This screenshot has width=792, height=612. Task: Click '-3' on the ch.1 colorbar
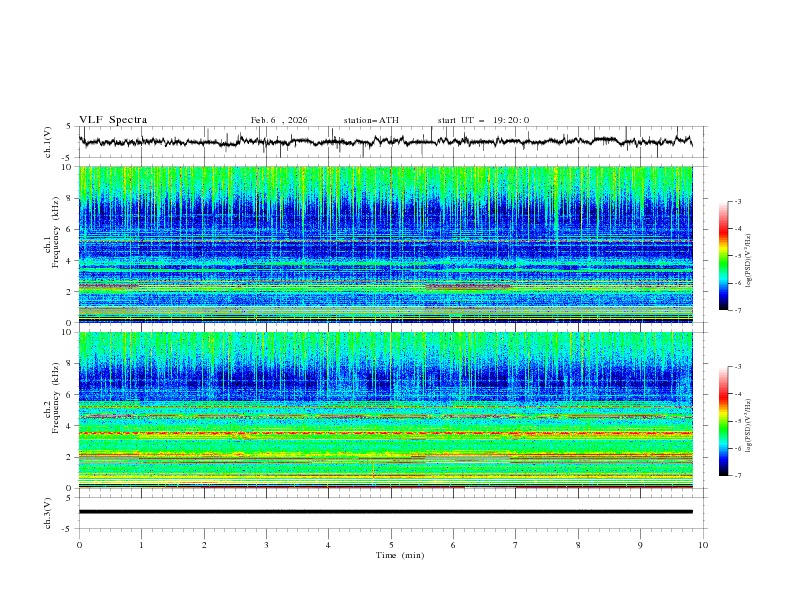pyautogui.click(x=737, y=201)
